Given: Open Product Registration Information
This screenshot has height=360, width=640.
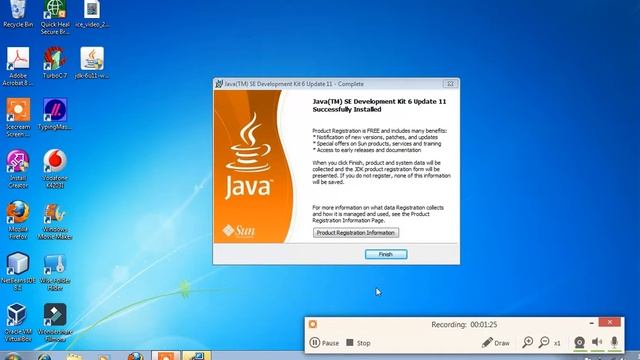Looking at the screenshot, I should [x=356, y=233].
